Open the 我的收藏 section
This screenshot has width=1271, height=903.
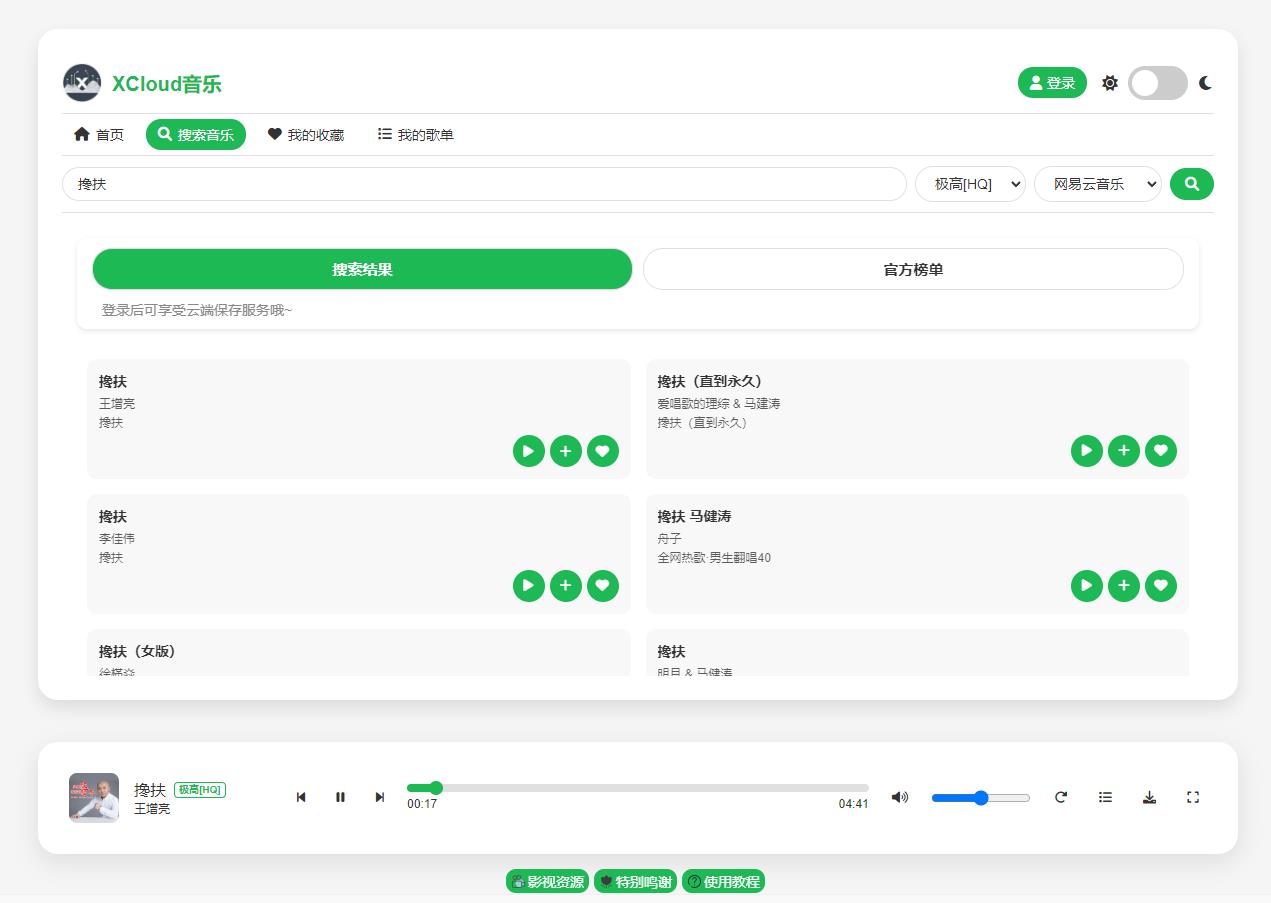[306, 133]
